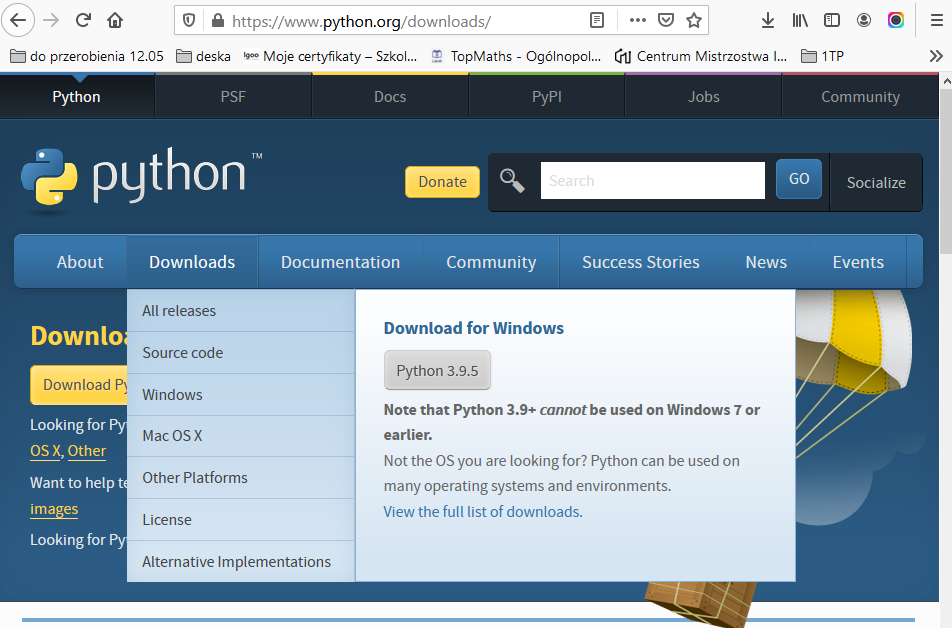Open the Downloads arrow toolbar icon
This screenshot has height=628, width=952.
pos(768,21)
